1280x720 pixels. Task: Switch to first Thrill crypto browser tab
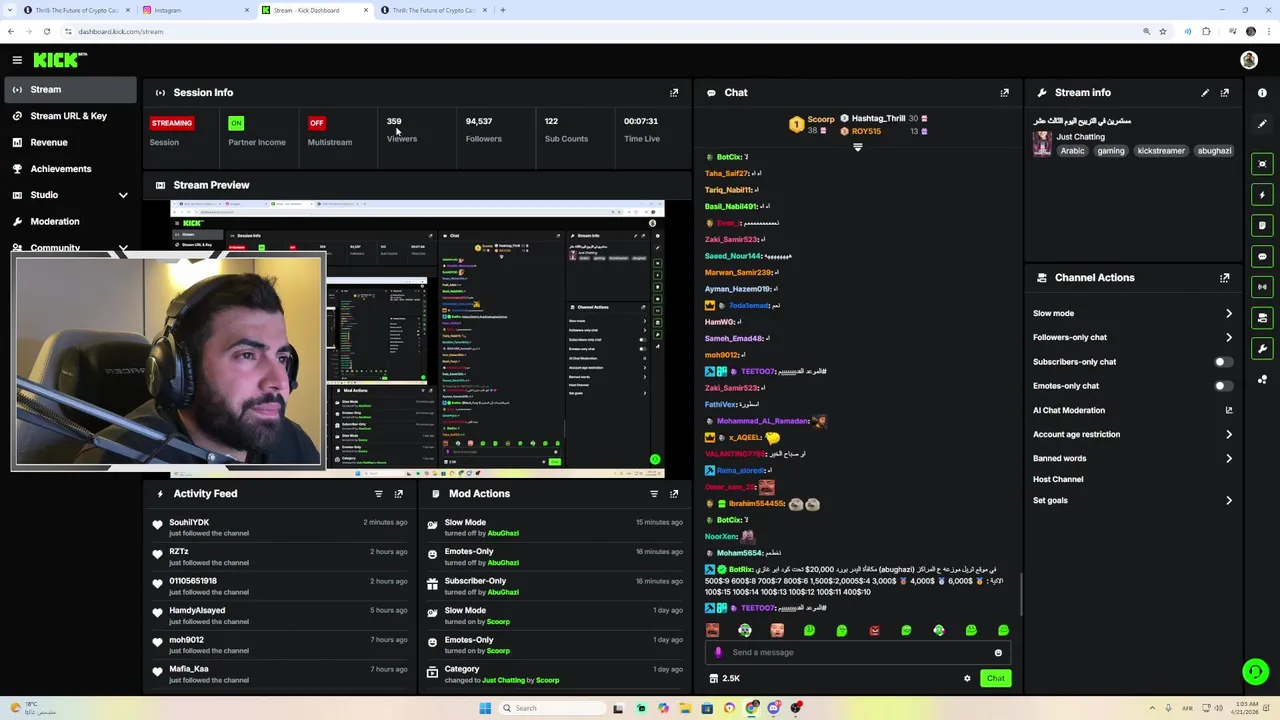tap(76, 10)
